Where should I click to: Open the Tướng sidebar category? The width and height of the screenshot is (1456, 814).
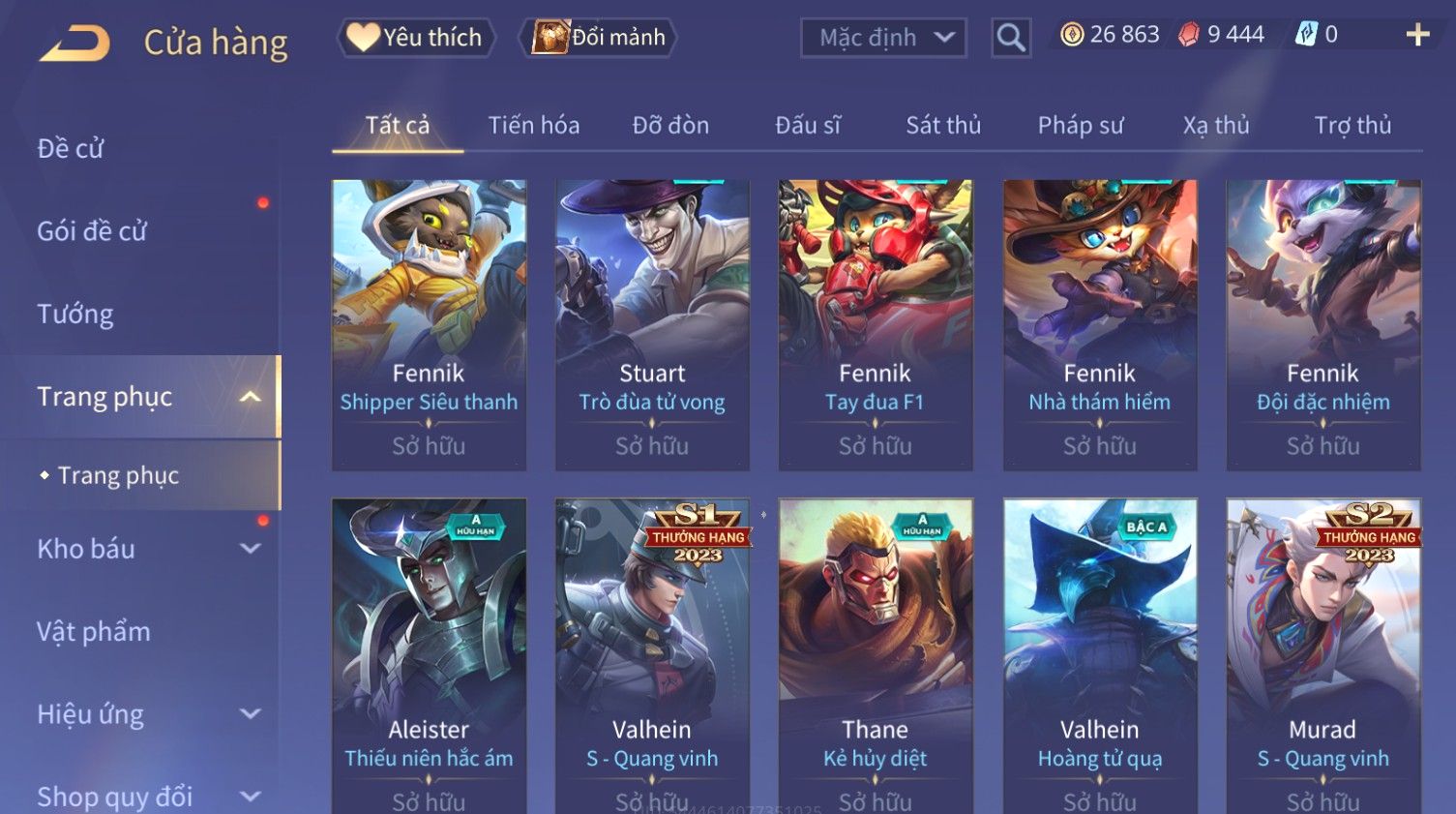click(x=75, y=315)
